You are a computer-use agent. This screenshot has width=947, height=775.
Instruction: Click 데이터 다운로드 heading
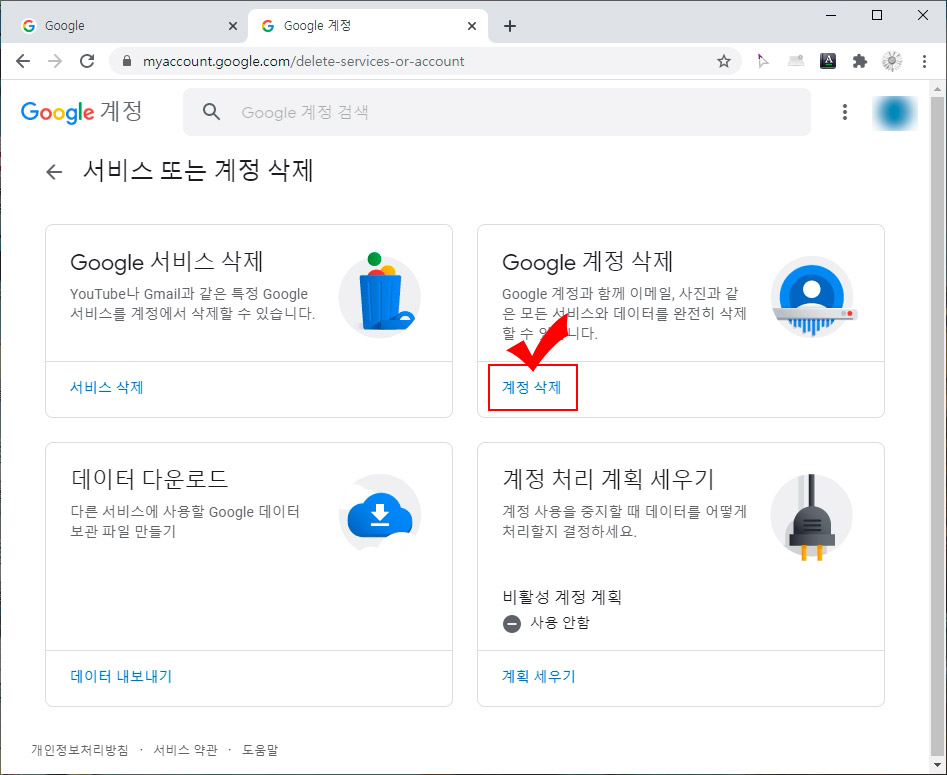pos(149,480)
